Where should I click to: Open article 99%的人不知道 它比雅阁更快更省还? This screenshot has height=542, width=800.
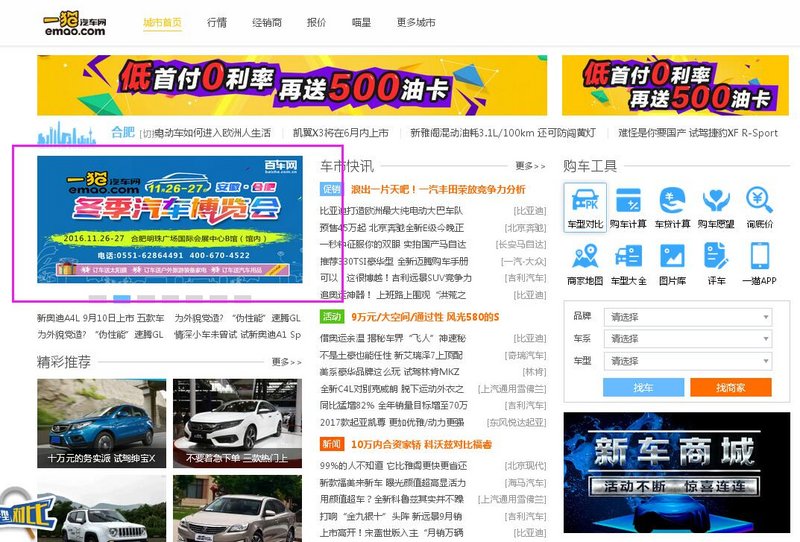tap(393, 466)
